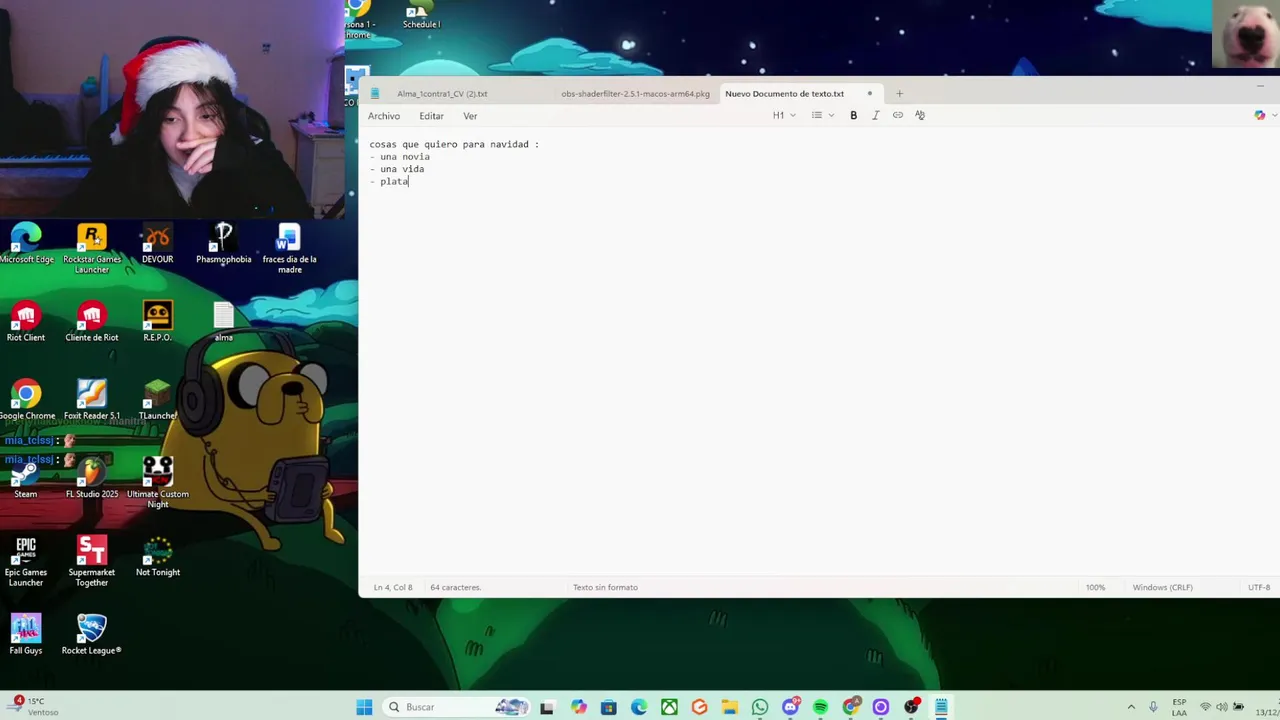The image size is (1280, 720).
Task: Click the UTF-8 encoding indicator
Action: 1259,587
